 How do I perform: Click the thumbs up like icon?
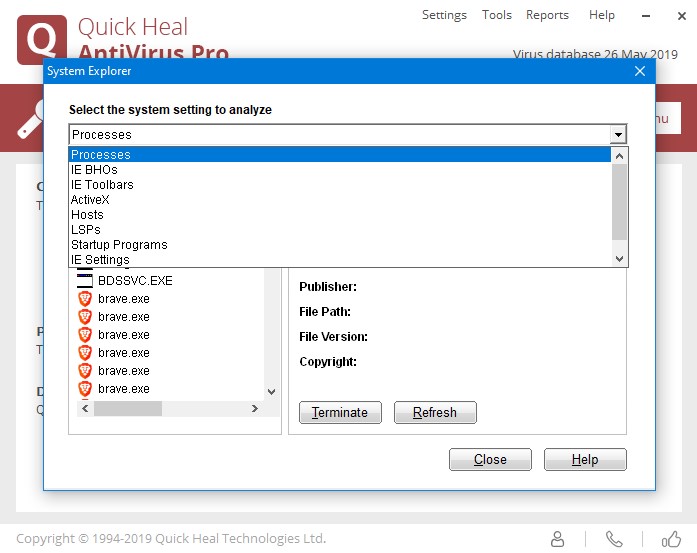click(x=671, y=539)
